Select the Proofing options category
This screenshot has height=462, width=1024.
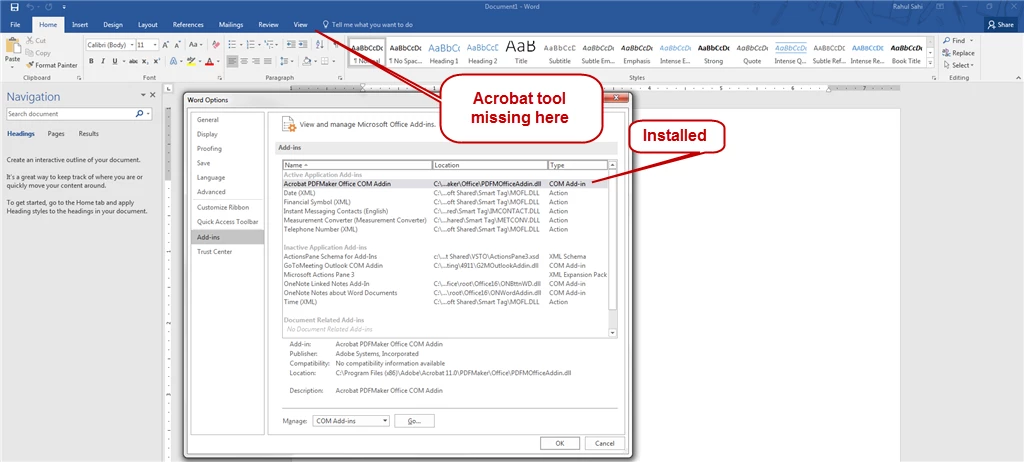pyautogui.click(x=209, y=148)
